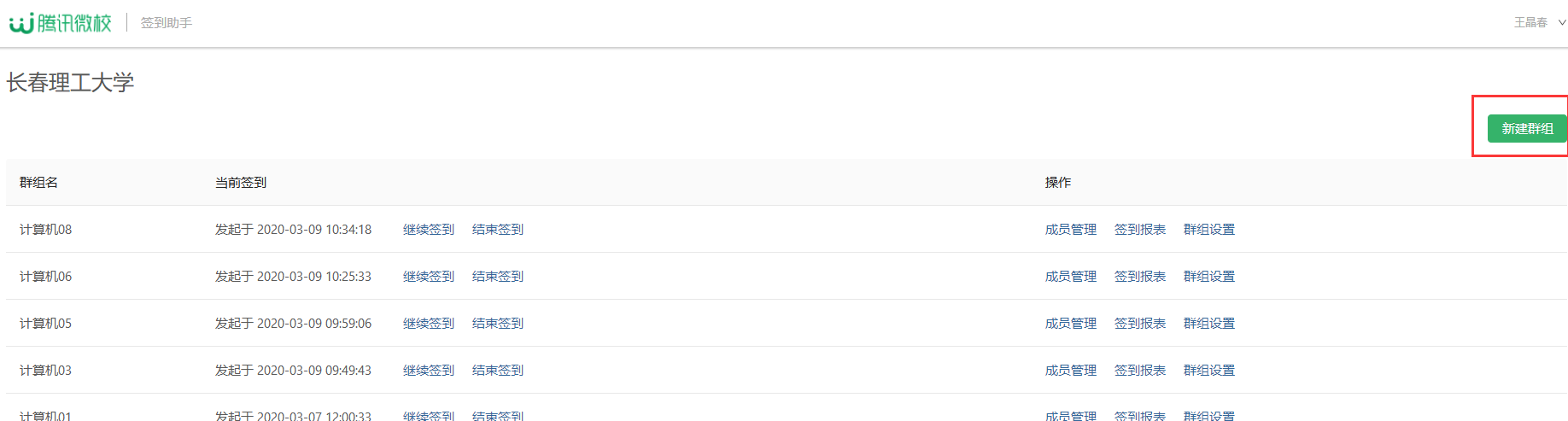This screenshot has height=421, width=1568.
Task: Select the 计算机06 group name
Action: point(45,277)
